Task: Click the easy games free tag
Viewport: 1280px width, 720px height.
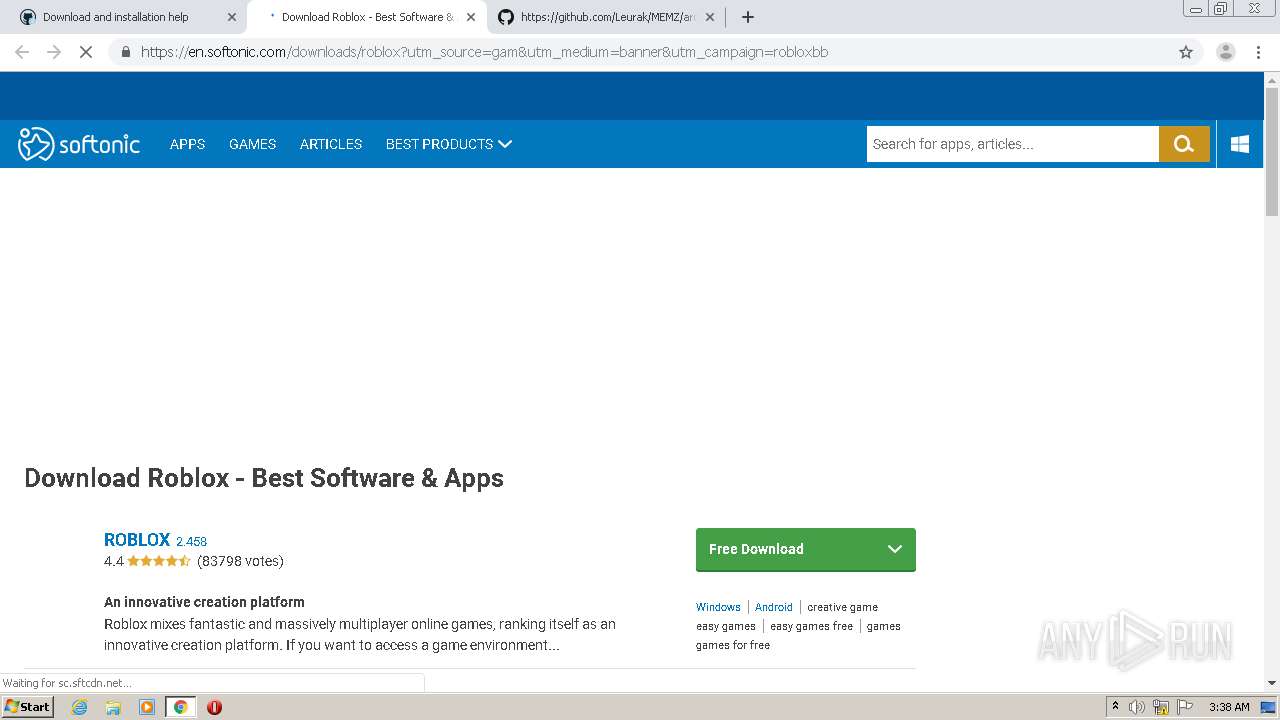Action: pos(811,626)
